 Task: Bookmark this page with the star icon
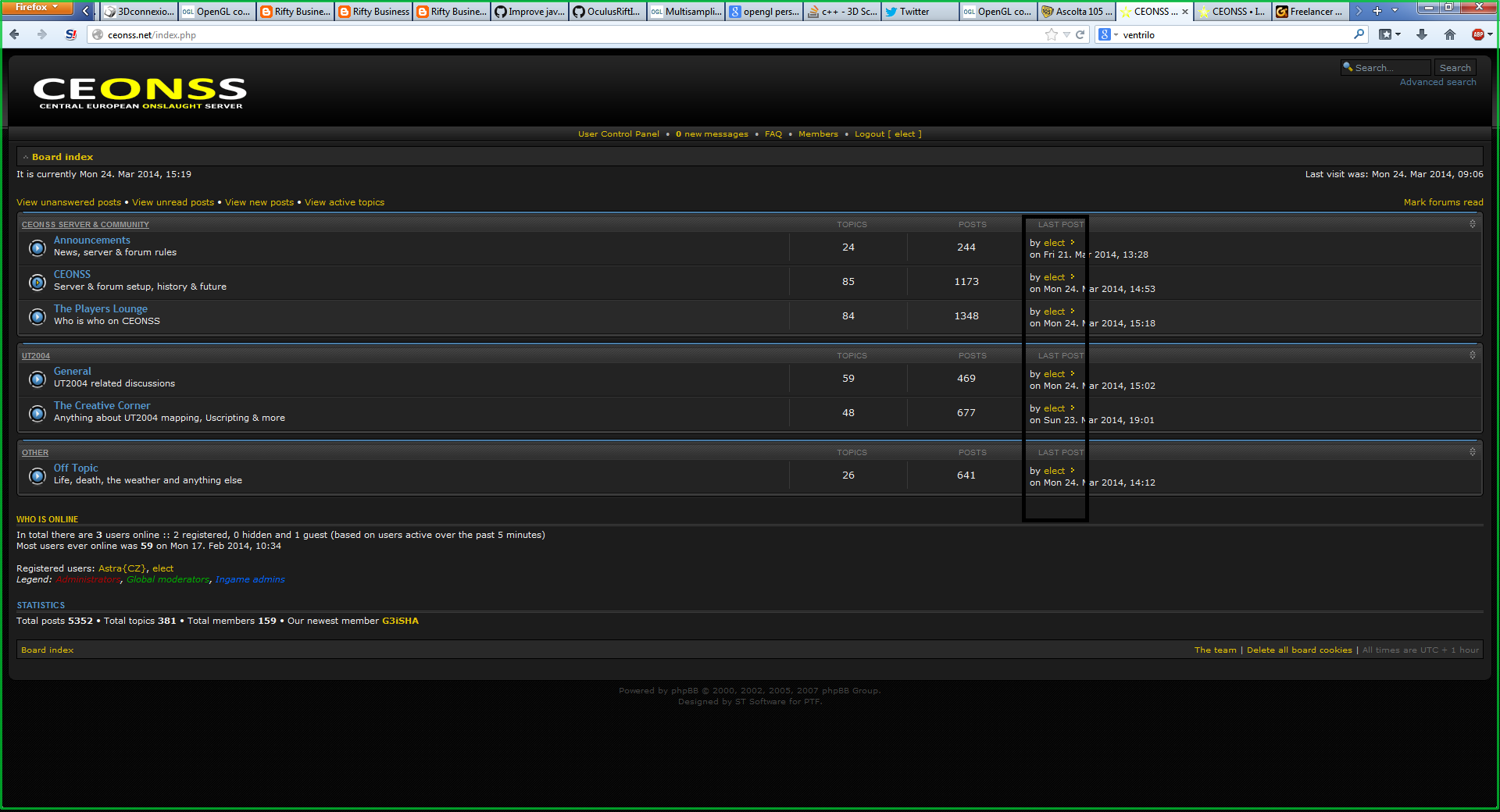1051,34
